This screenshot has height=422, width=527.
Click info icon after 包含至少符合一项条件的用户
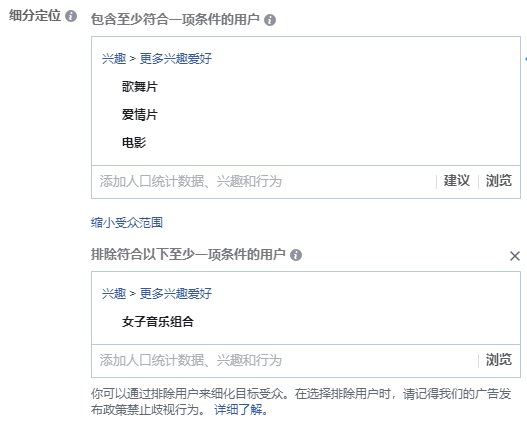[270, 20]
